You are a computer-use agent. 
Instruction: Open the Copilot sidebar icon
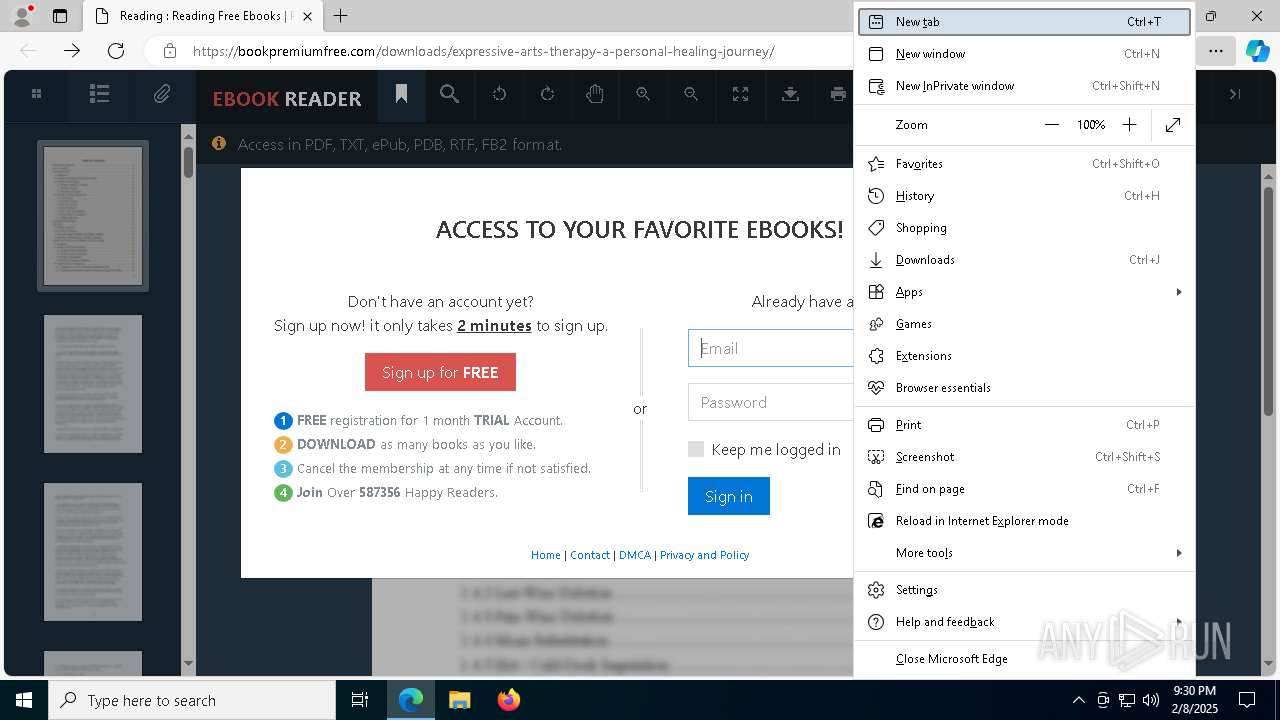click(1257, 51)
